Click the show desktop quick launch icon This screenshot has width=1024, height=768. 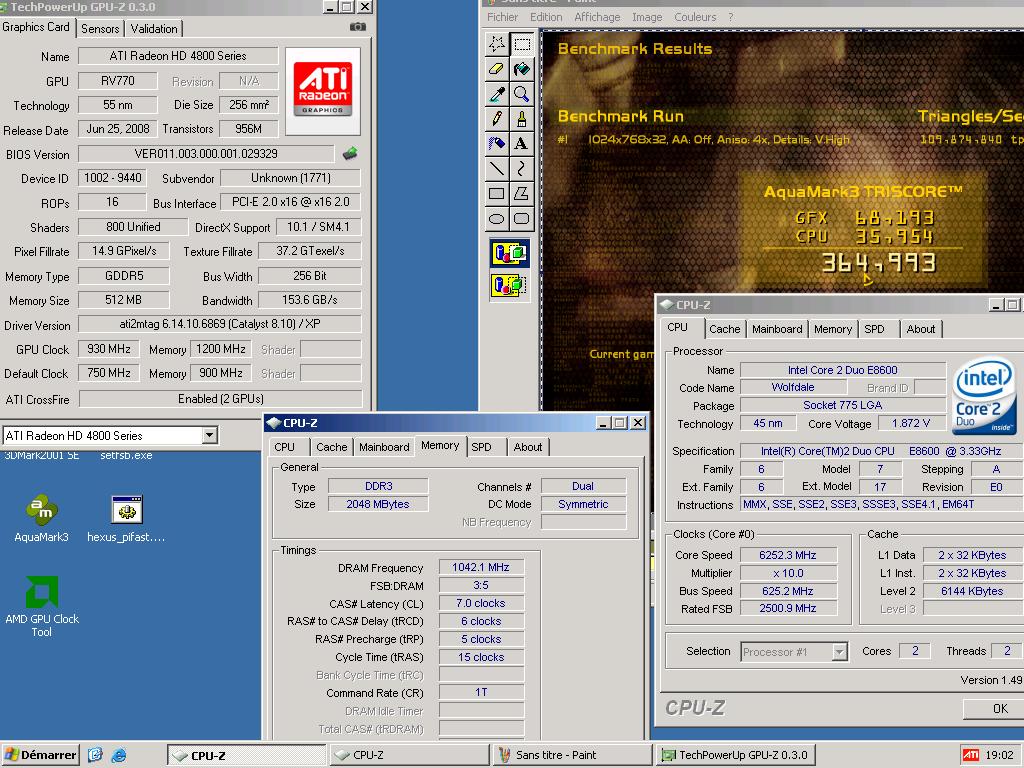tap(95, 755)
